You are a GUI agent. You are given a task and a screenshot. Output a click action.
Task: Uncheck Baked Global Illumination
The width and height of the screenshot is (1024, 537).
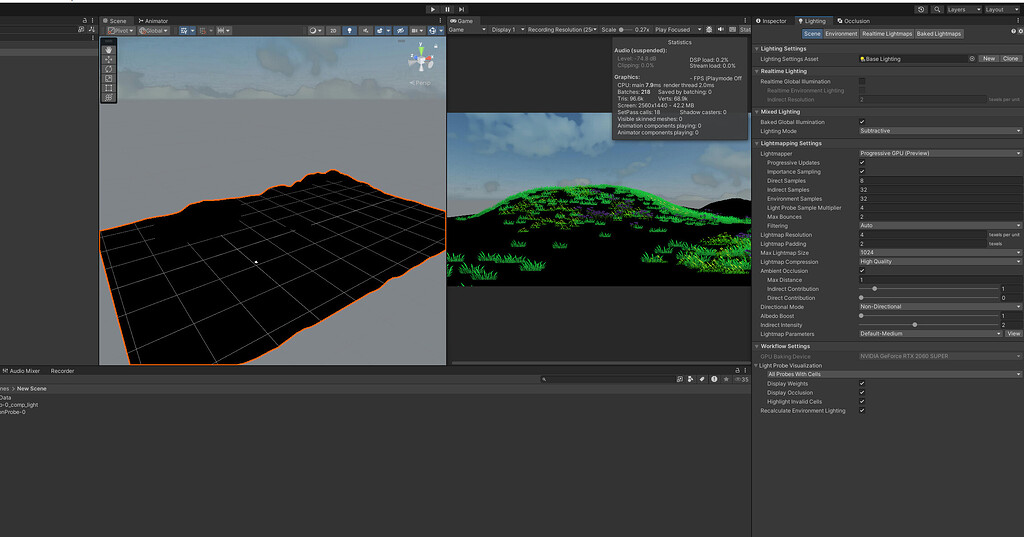862,122
